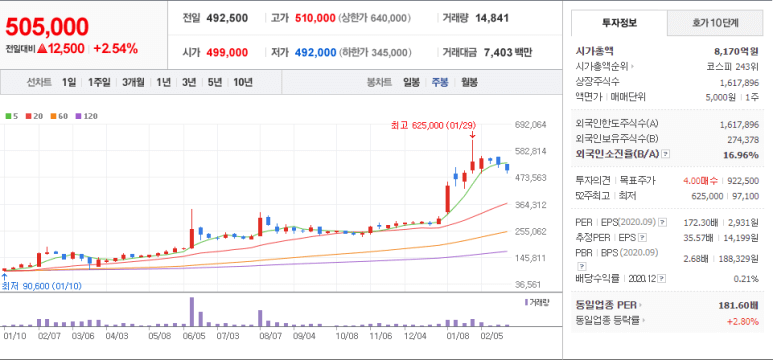Open the 동일업종 등락률 link
Image resolution: width=773 pixels, height=360 pixels.
click(608, 321)
